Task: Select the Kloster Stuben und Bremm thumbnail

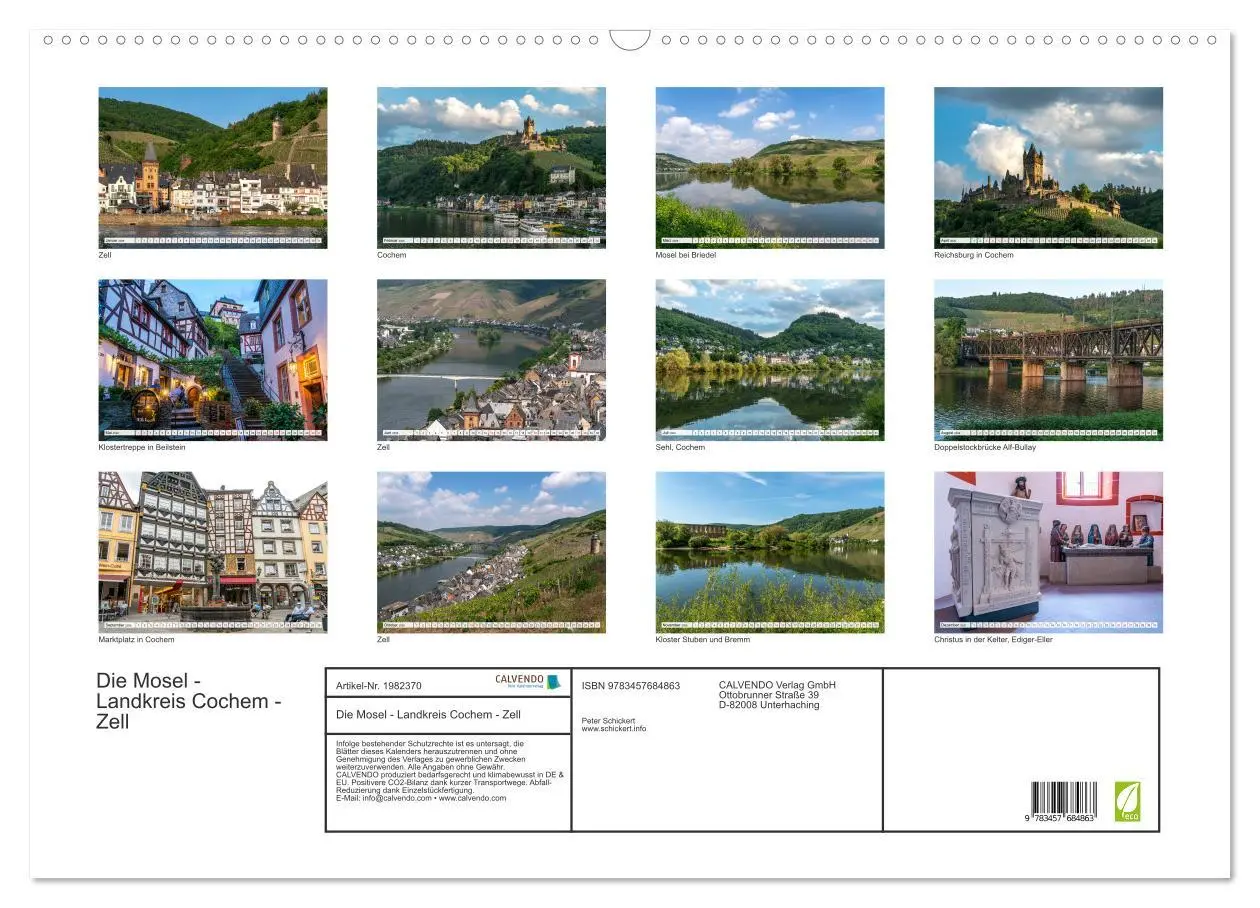Action: [x=770, y=550]
